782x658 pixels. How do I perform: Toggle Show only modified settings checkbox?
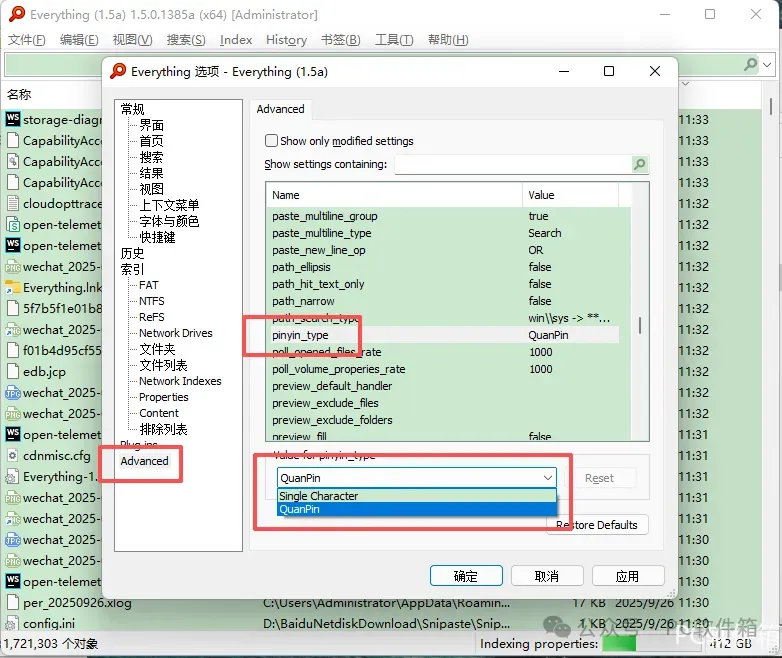(x=271, y=141)
